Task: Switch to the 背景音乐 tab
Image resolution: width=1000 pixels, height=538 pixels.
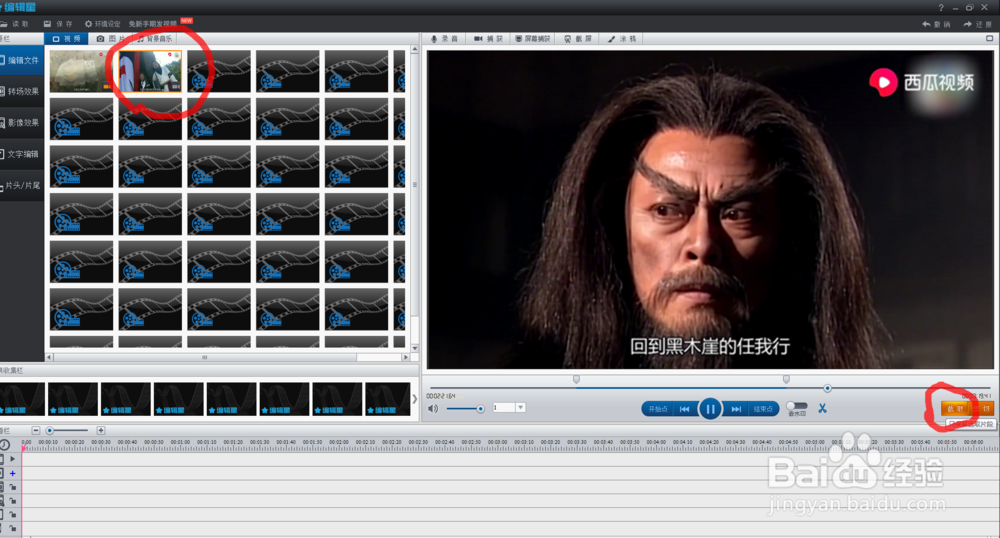Action: coord(156,39)
